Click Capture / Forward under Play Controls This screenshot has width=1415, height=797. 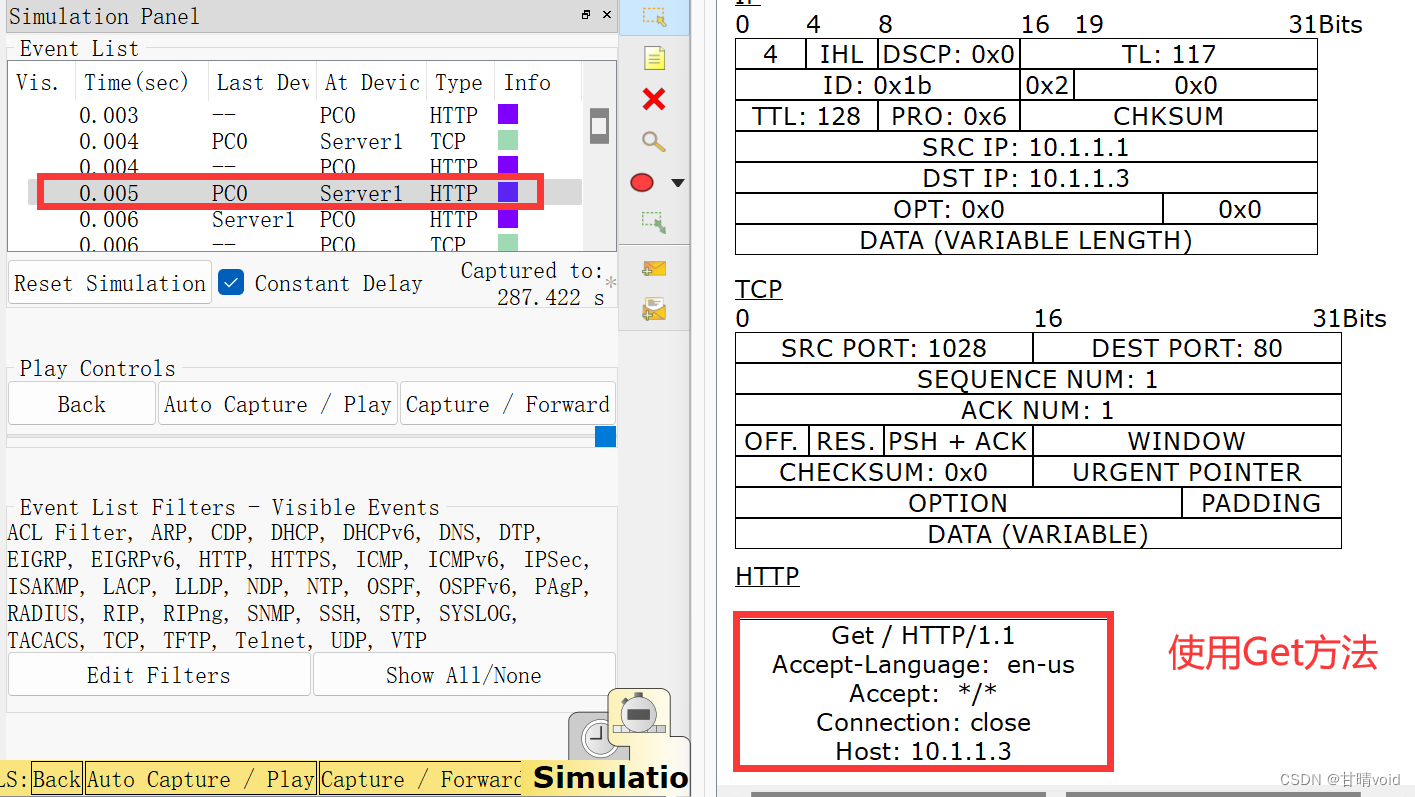tap(507, 404)
